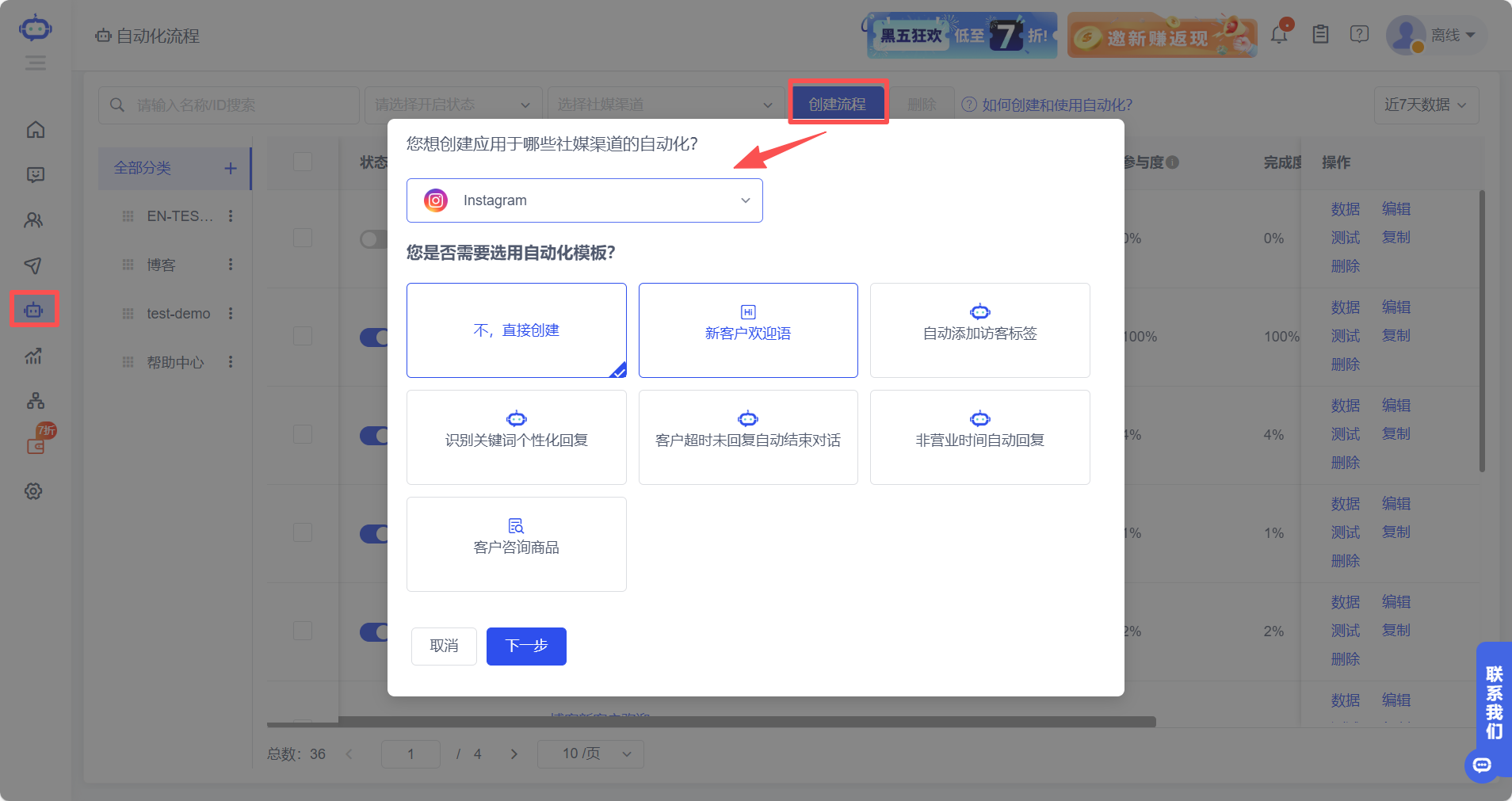This screenshot has width=1512, height=801.
Task: Add a category with the plus icon
Action: point(231,168)
